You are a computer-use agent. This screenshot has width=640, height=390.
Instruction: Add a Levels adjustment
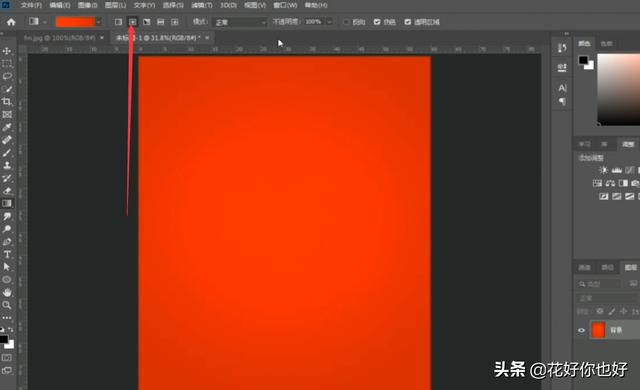[x=617, y=170]
